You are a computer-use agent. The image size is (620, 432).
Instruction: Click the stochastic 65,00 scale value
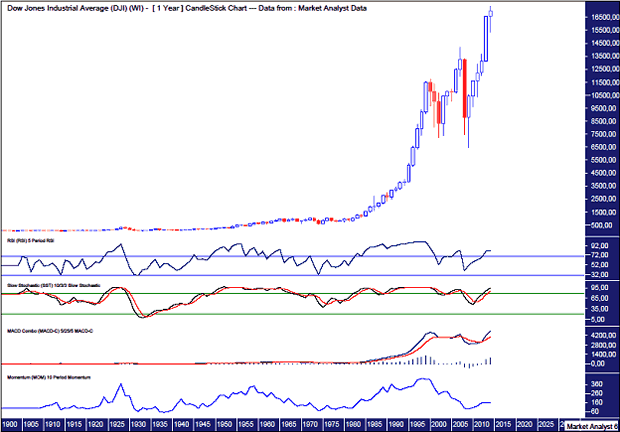pyautogui.click(x=601, y=298)
